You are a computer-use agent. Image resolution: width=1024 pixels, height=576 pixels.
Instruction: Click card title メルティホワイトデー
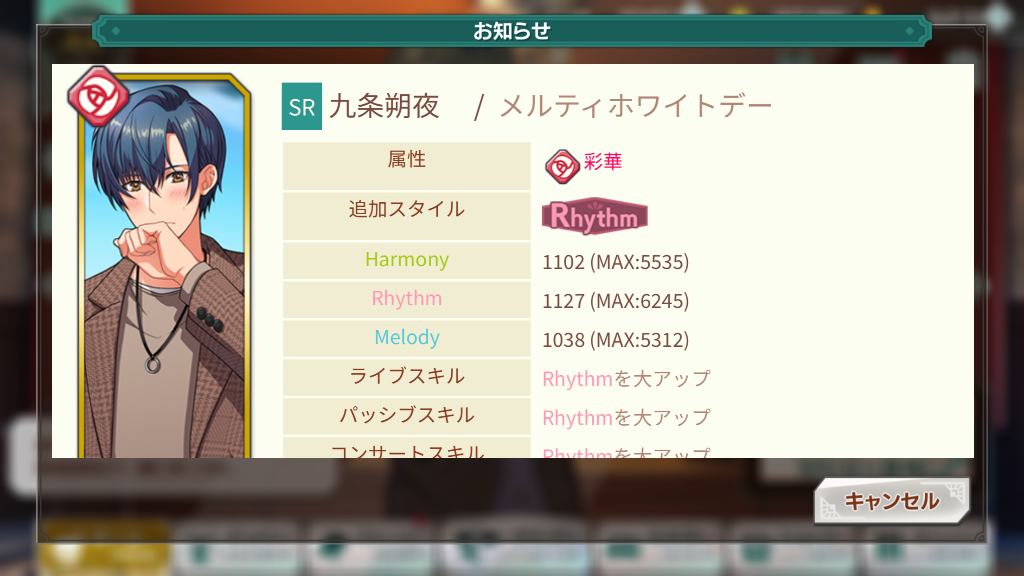click(635, 106)
